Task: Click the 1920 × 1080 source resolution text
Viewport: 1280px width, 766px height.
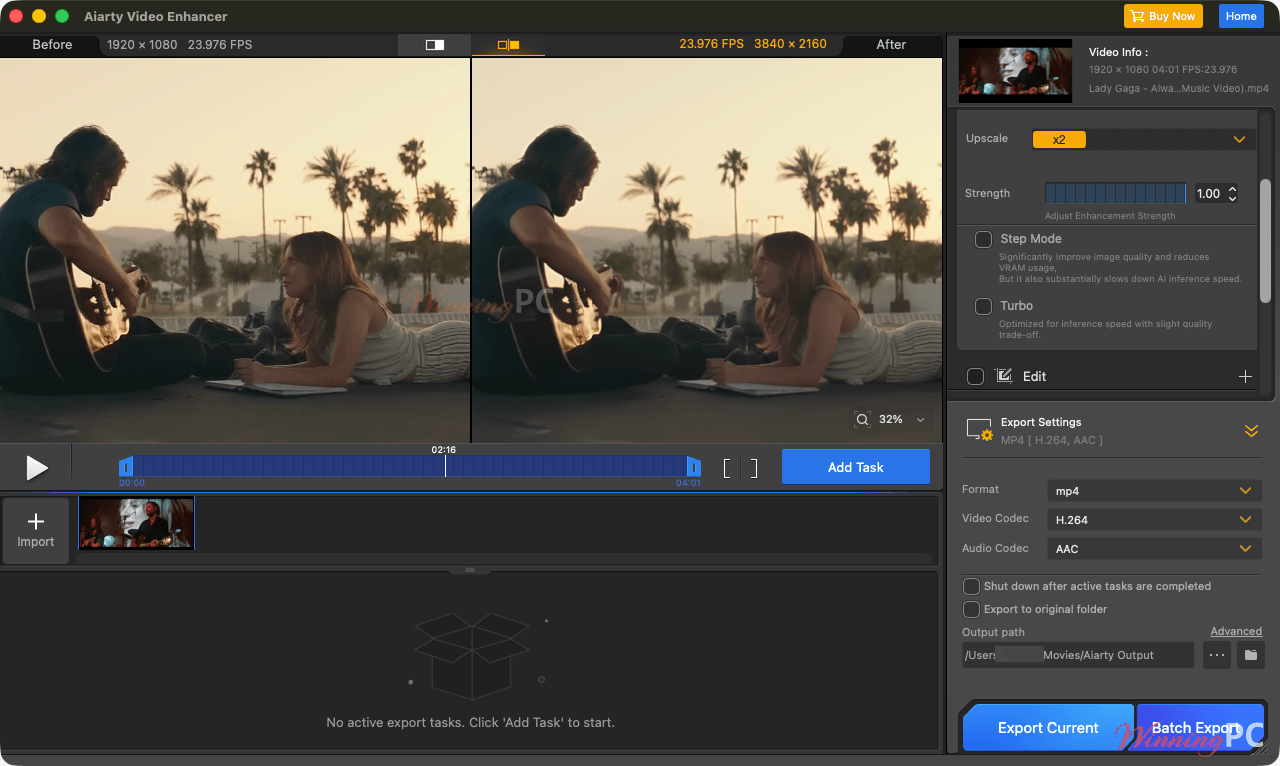Action: click(142, 45)
